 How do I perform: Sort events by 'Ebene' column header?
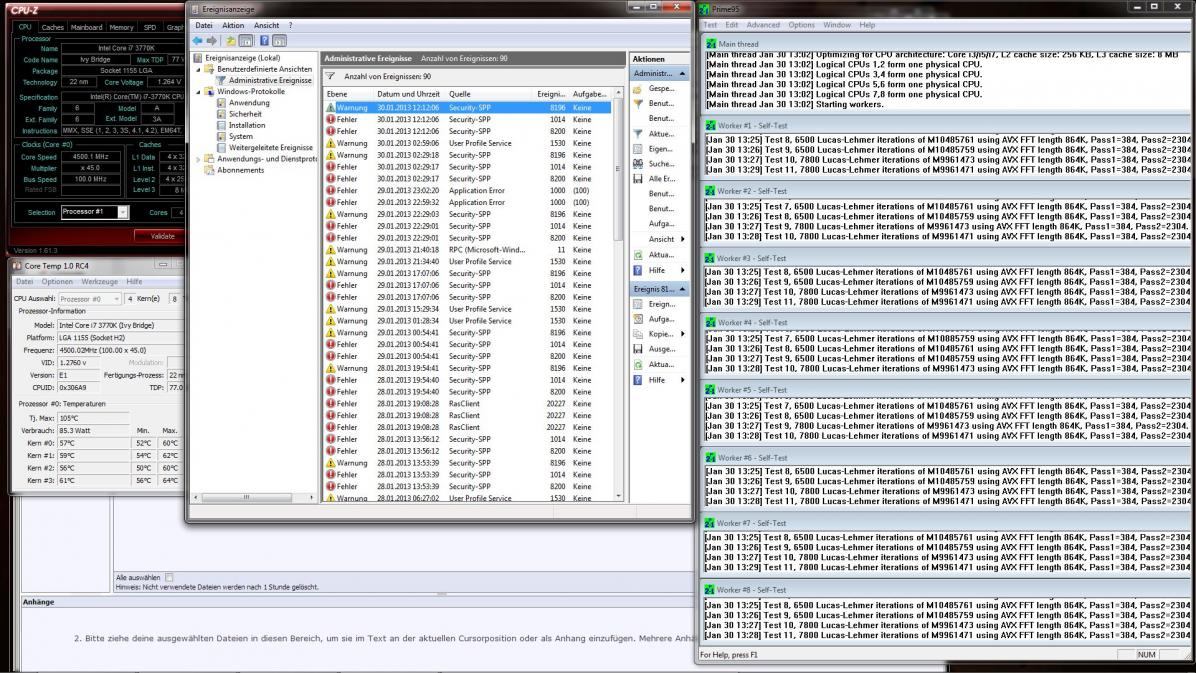(348, 94)
